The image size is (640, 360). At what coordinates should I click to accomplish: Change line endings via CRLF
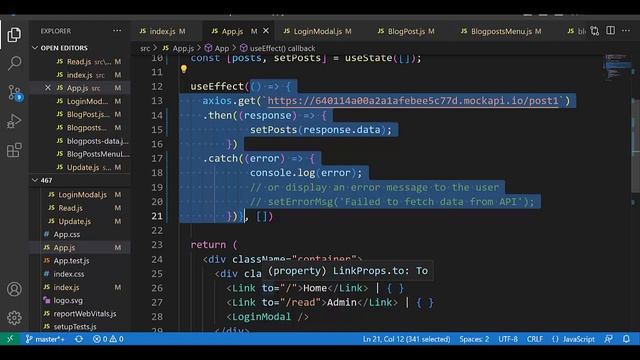[x=534, y=339]
